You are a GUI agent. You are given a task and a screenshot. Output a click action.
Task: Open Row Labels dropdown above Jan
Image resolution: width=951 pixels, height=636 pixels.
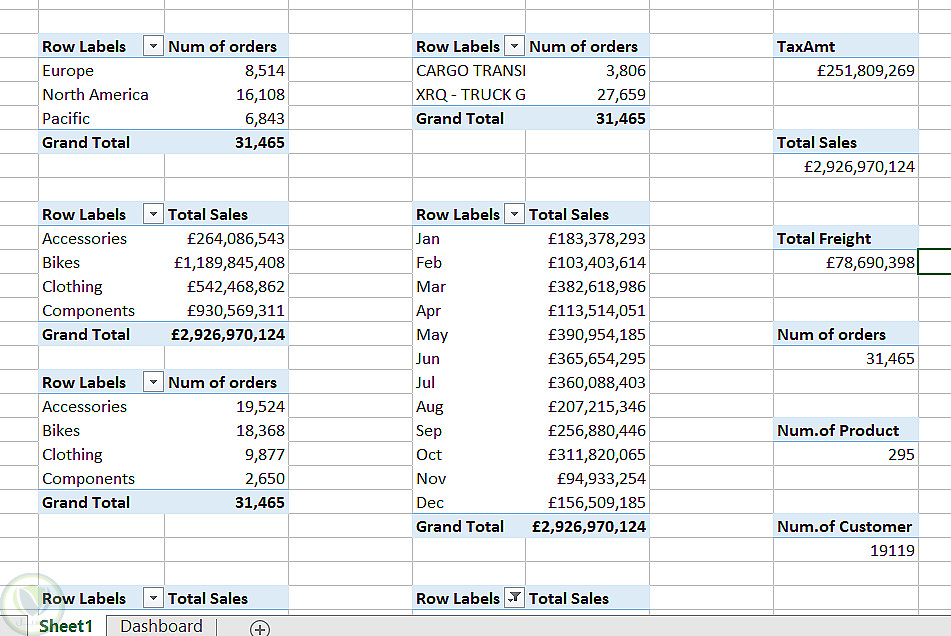click(x=514, y=214)
